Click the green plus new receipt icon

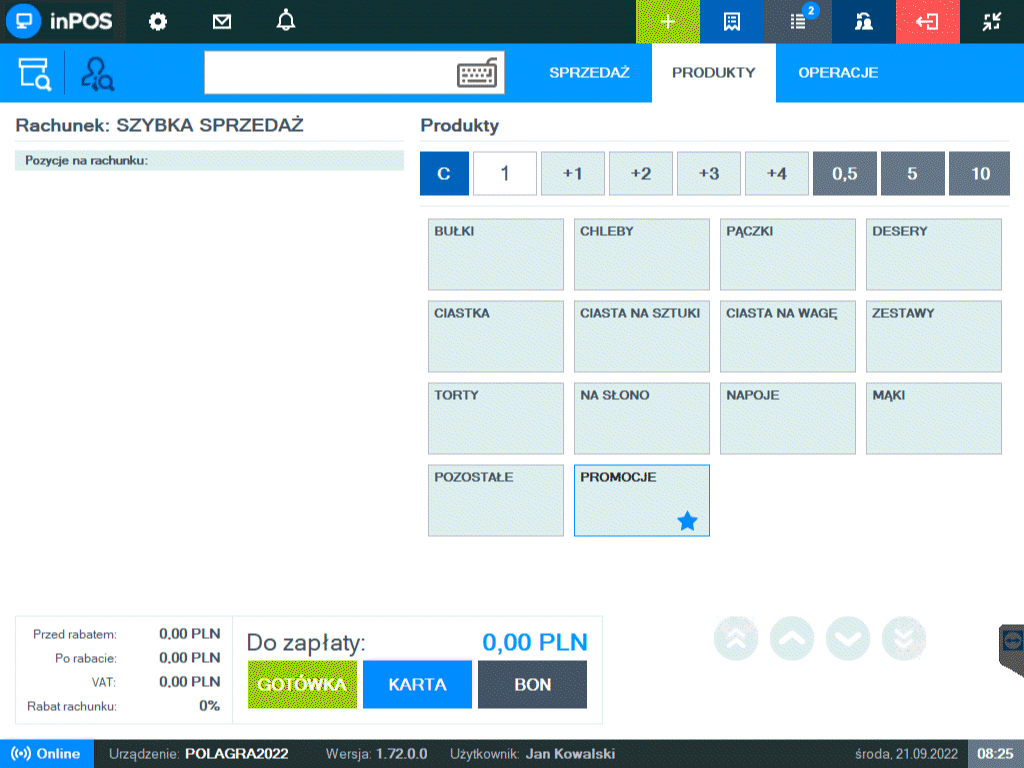667,22
